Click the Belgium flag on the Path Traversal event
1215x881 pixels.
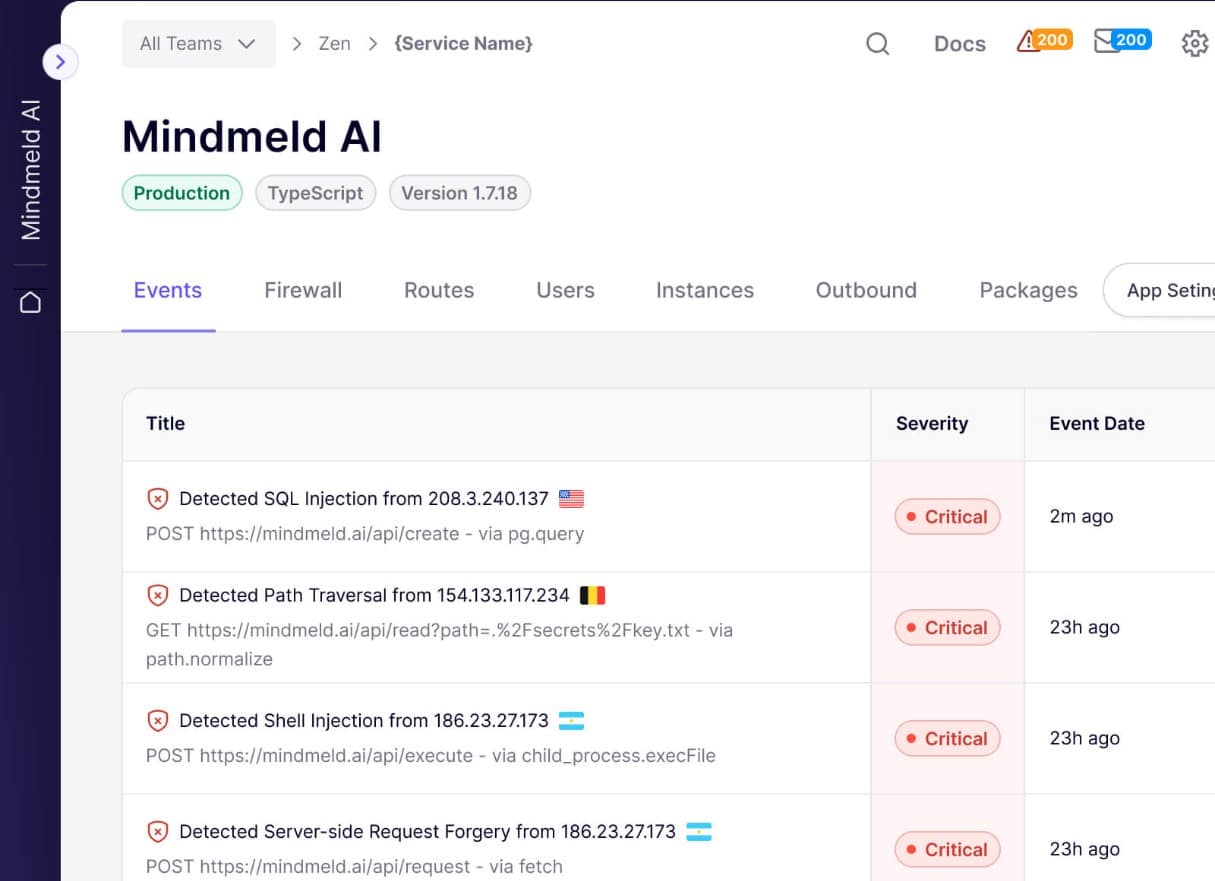click(591, 594)
